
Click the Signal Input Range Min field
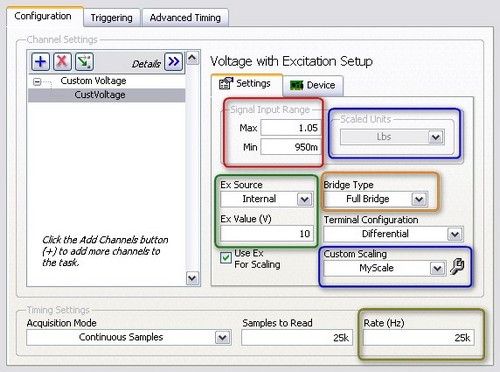[x=290, y=147]
